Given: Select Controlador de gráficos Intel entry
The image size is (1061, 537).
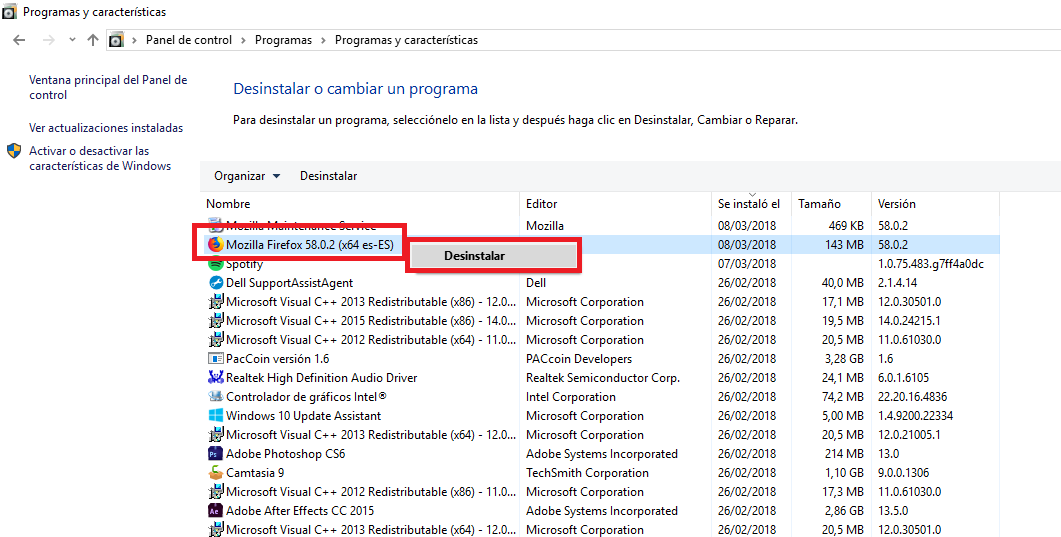Looking at the screenshot, I should pos(306,397).
